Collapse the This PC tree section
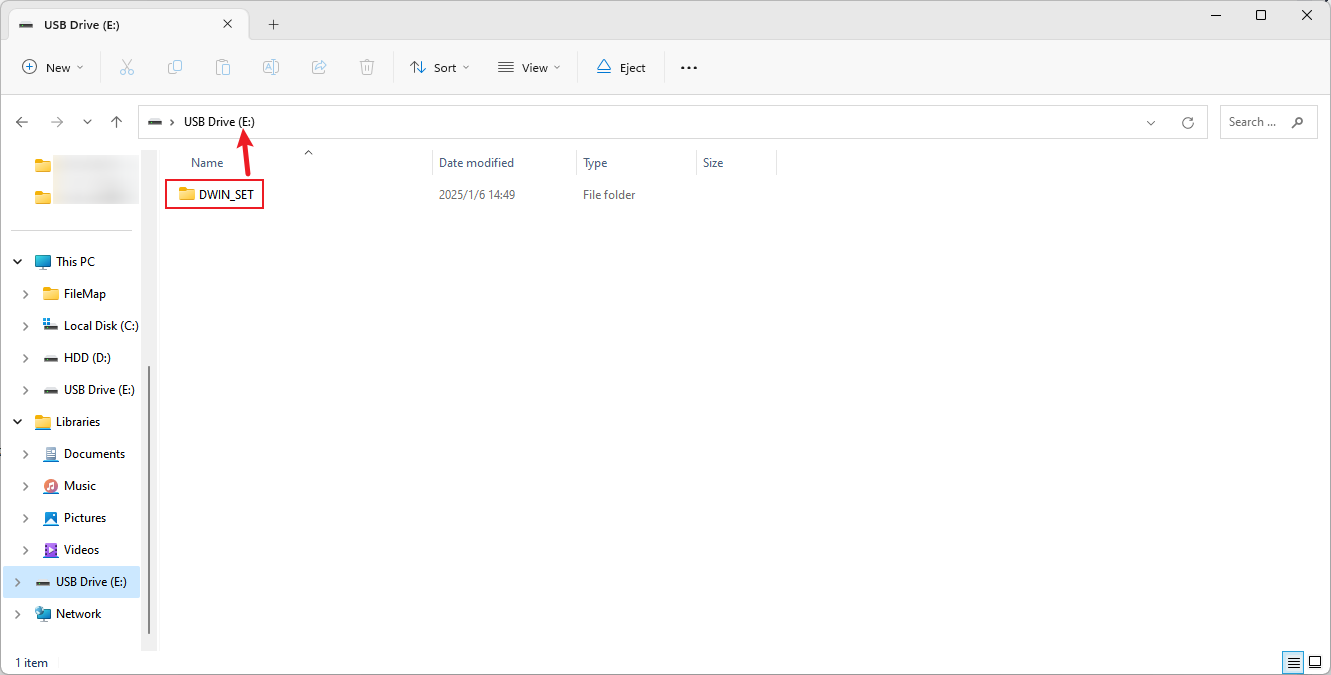The width and height of the screenshot is (1331, 675). click(x=17, y=262)
